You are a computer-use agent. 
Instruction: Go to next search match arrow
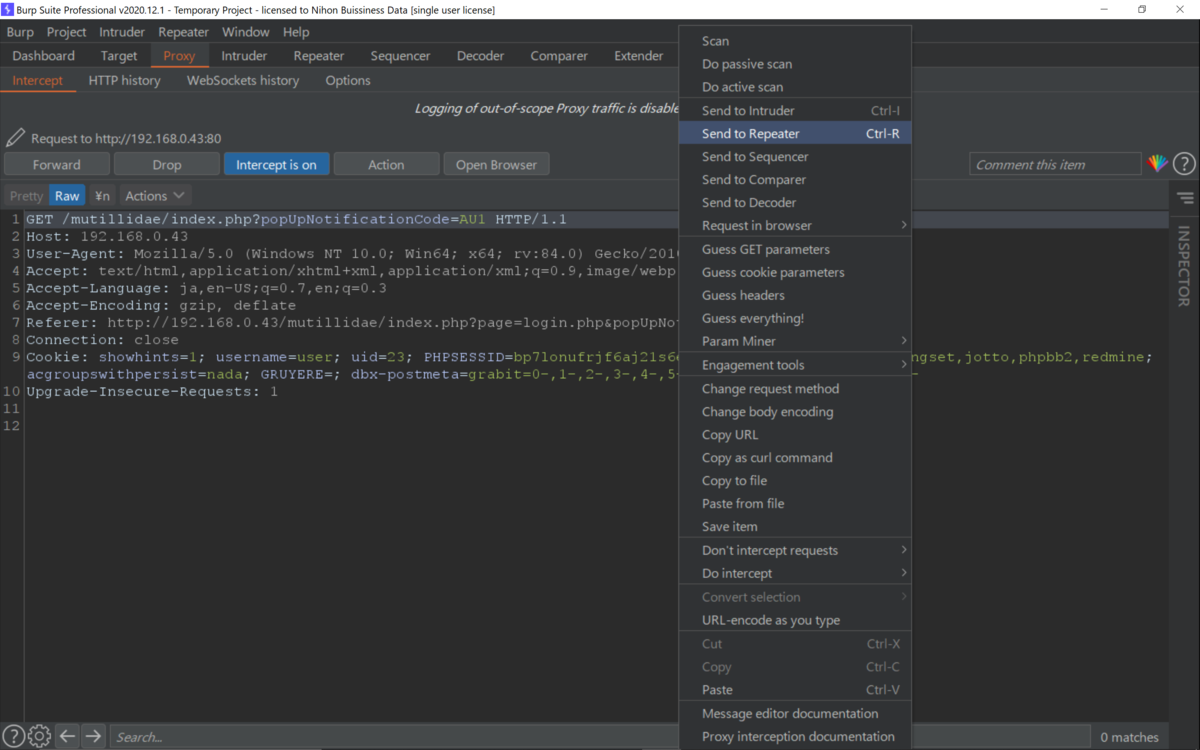click(x=93, y=736)
